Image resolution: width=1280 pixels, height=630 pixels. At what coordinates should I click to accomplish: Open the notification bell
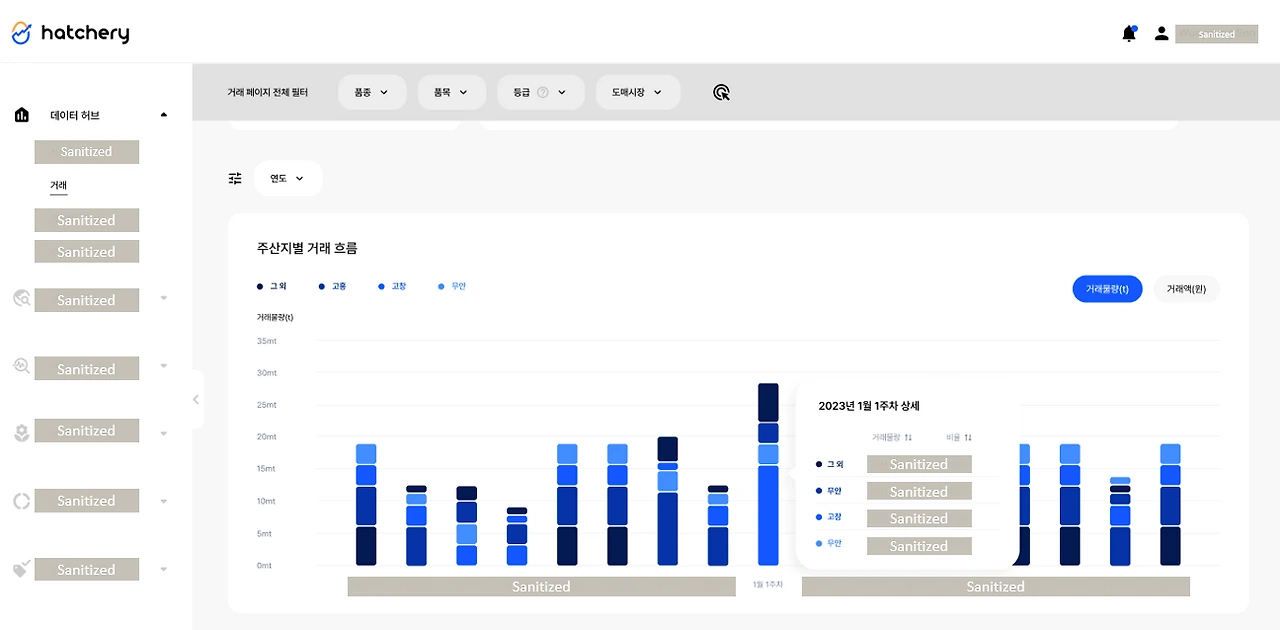pyautogui.click(x=1129, y=34)
